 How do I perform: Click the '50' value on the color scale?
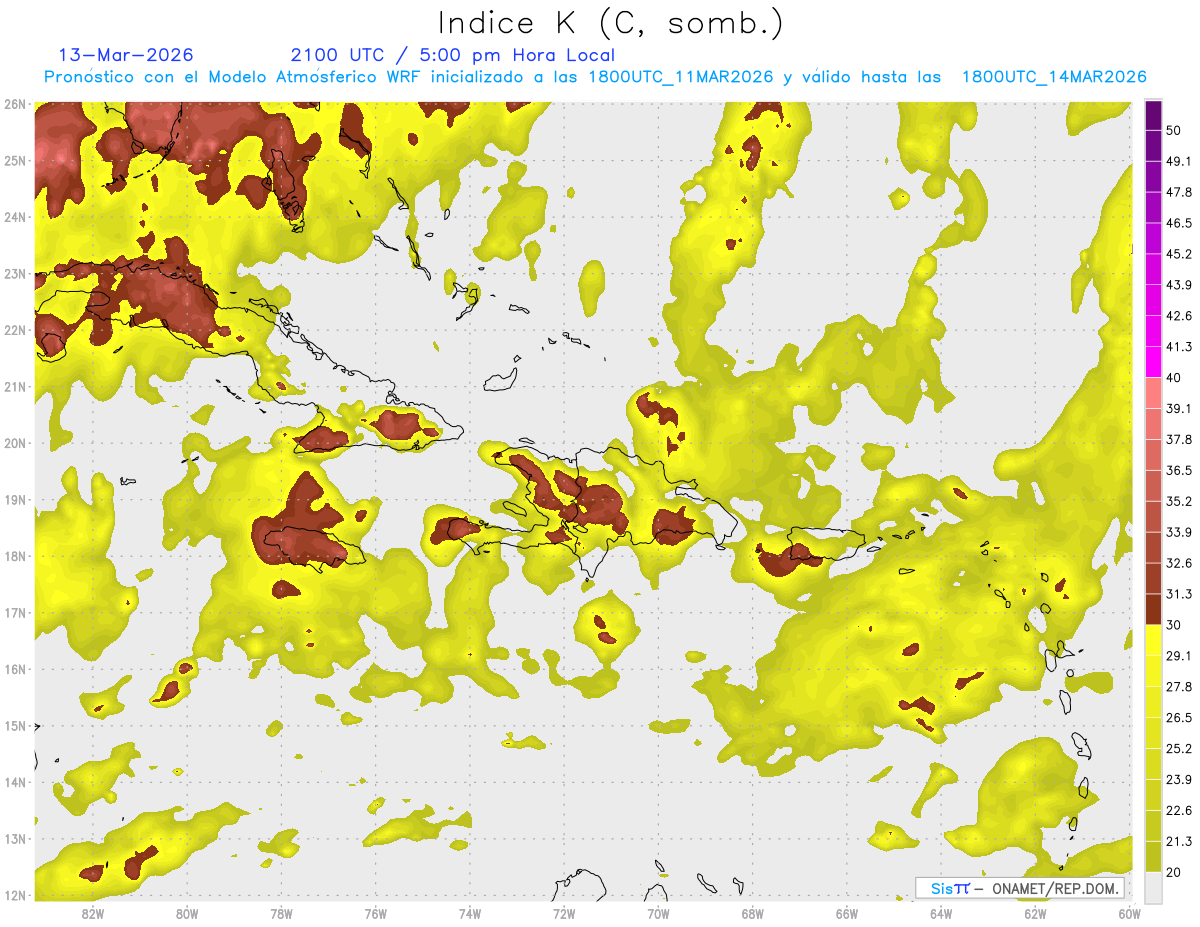pyautogui.click(x=1175, y=130)
